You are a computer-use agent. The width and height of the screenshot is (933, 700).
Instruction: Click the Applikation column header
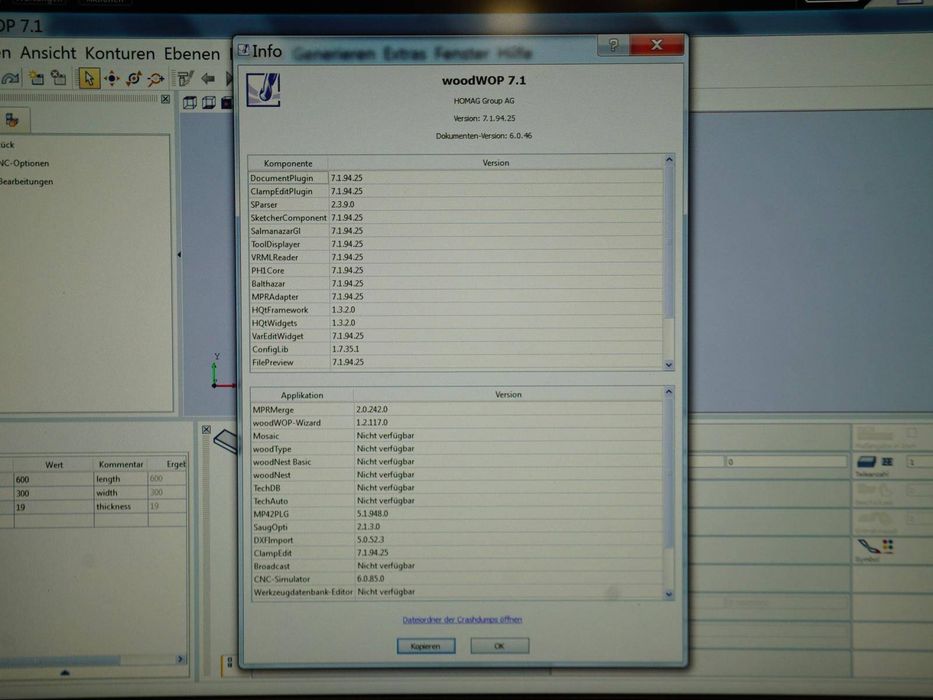click(x=302, y=395)
